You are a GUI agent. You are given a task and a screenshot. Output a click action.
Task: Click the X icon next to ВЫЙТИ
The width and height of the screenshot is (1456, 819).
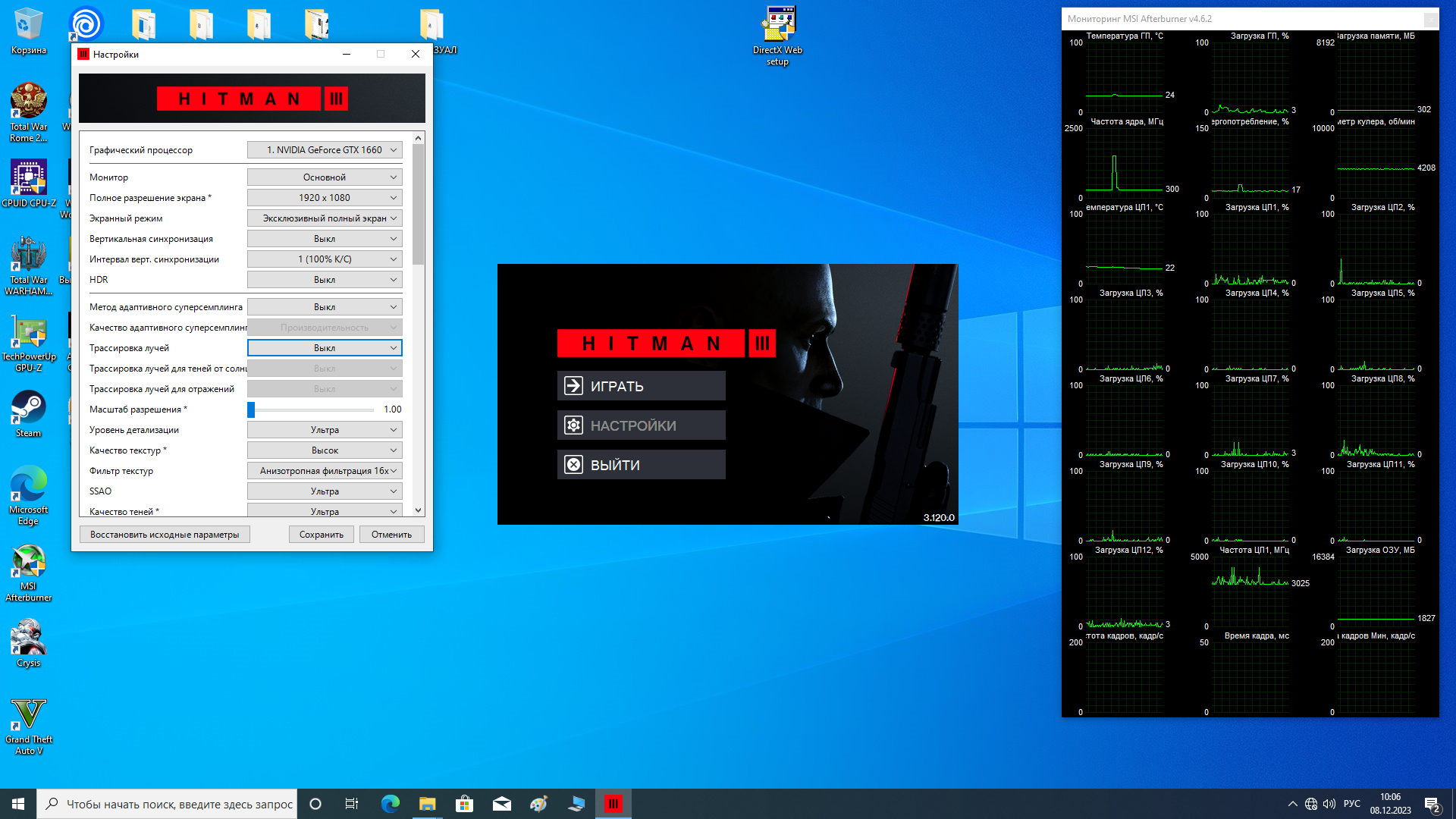[574, 465]
